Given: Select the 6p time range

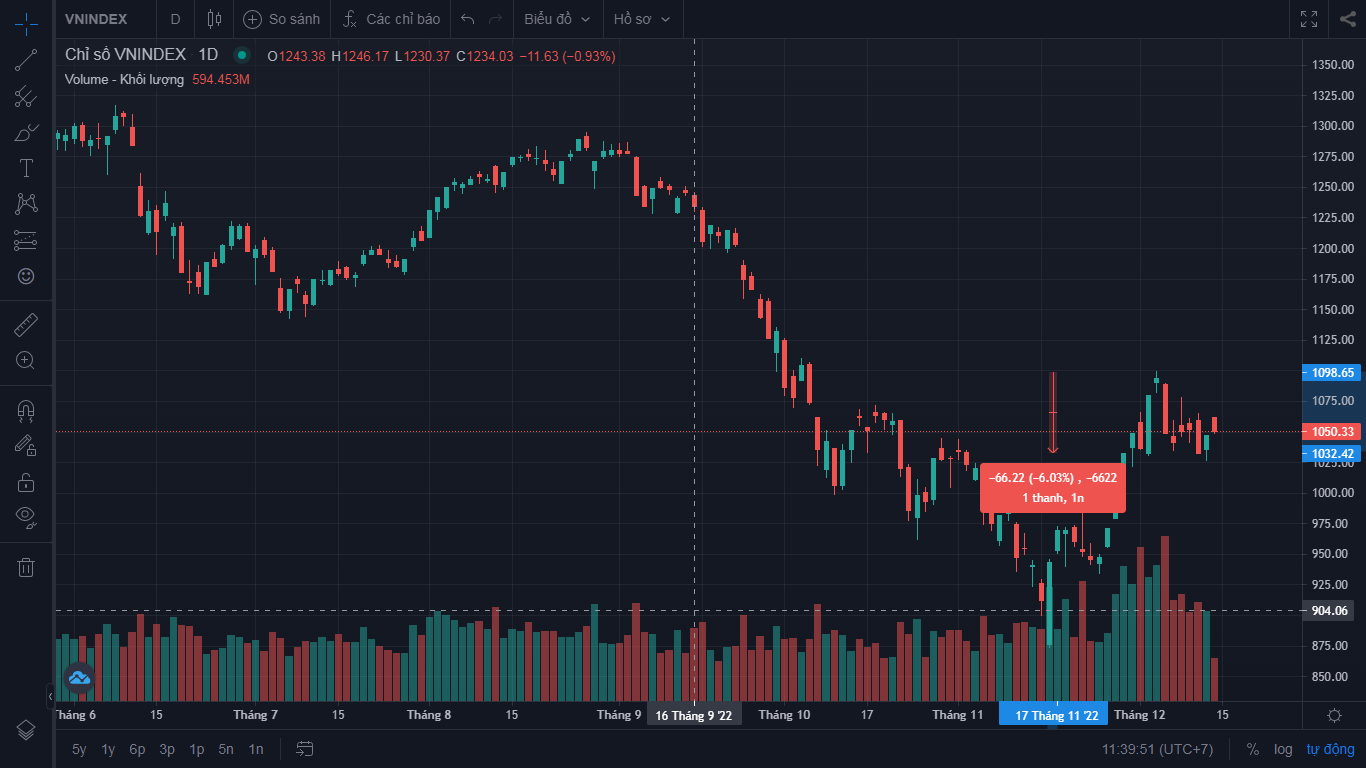Looking at the screenshot, I should [137, 749].
